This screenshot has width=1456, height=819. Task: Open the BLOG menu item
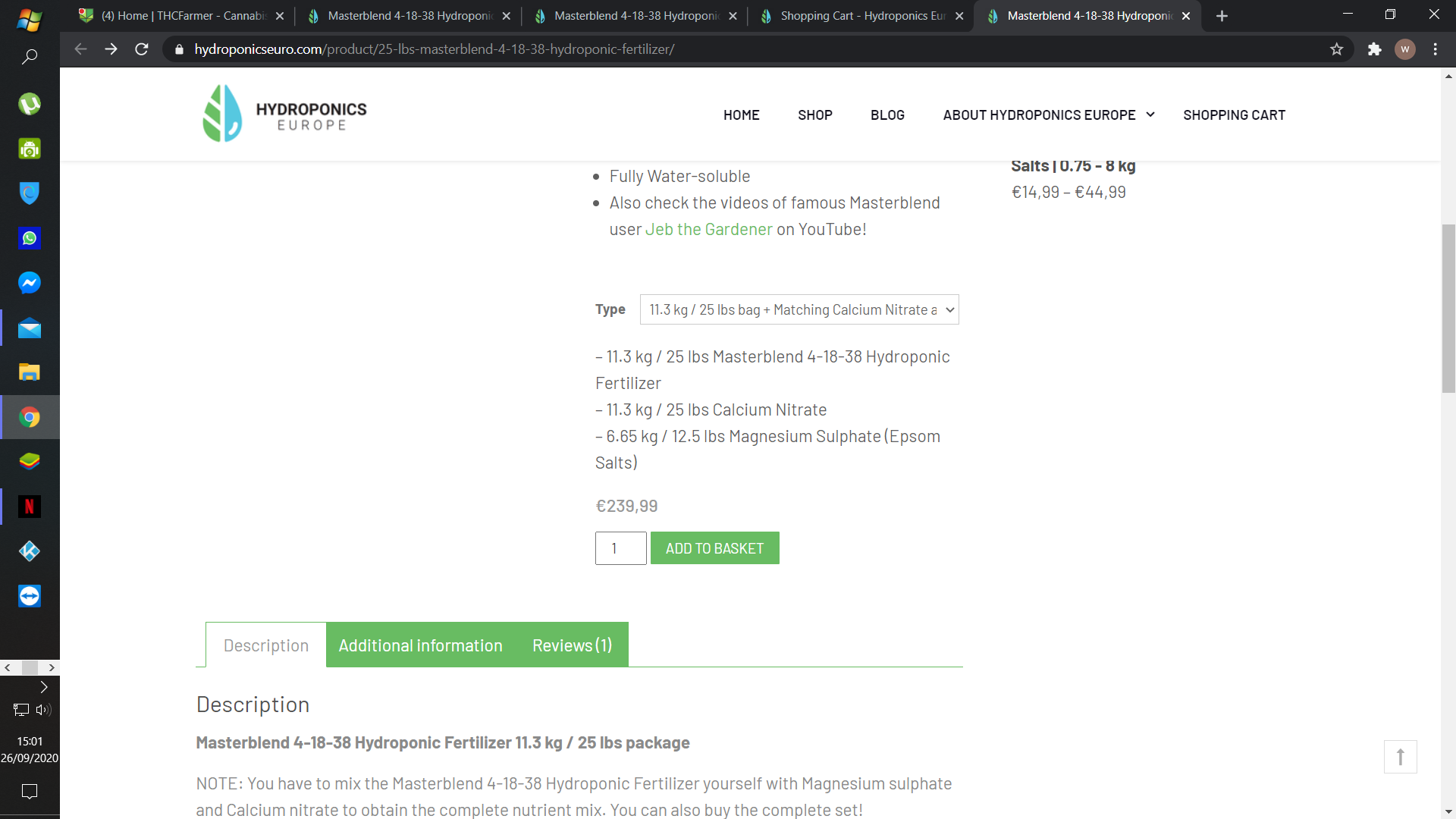(887, 115)
